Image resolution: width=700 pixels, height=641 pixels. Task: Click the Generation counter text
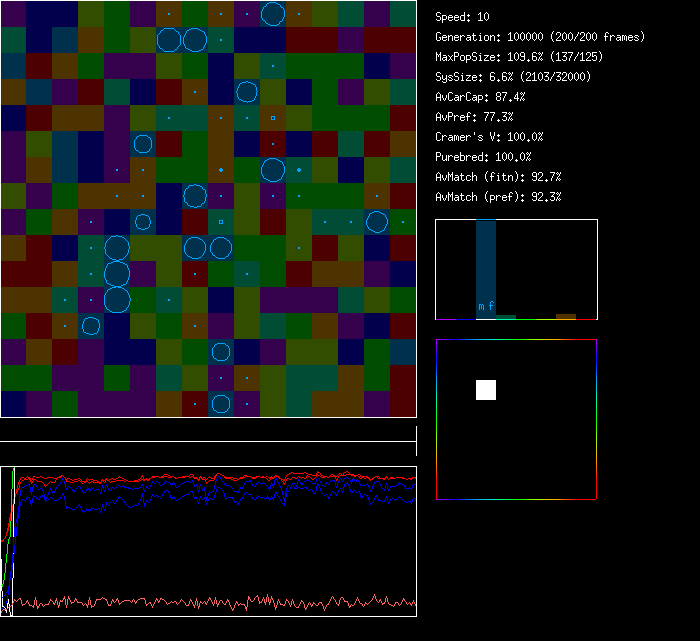[540, 37]
